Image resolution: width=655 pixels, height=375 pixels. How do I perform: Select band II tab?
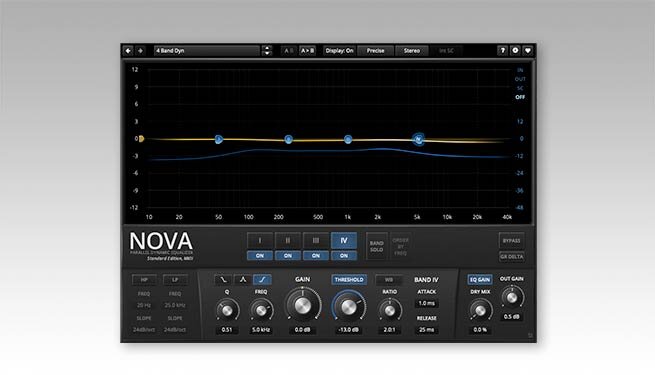coord(288,241)
